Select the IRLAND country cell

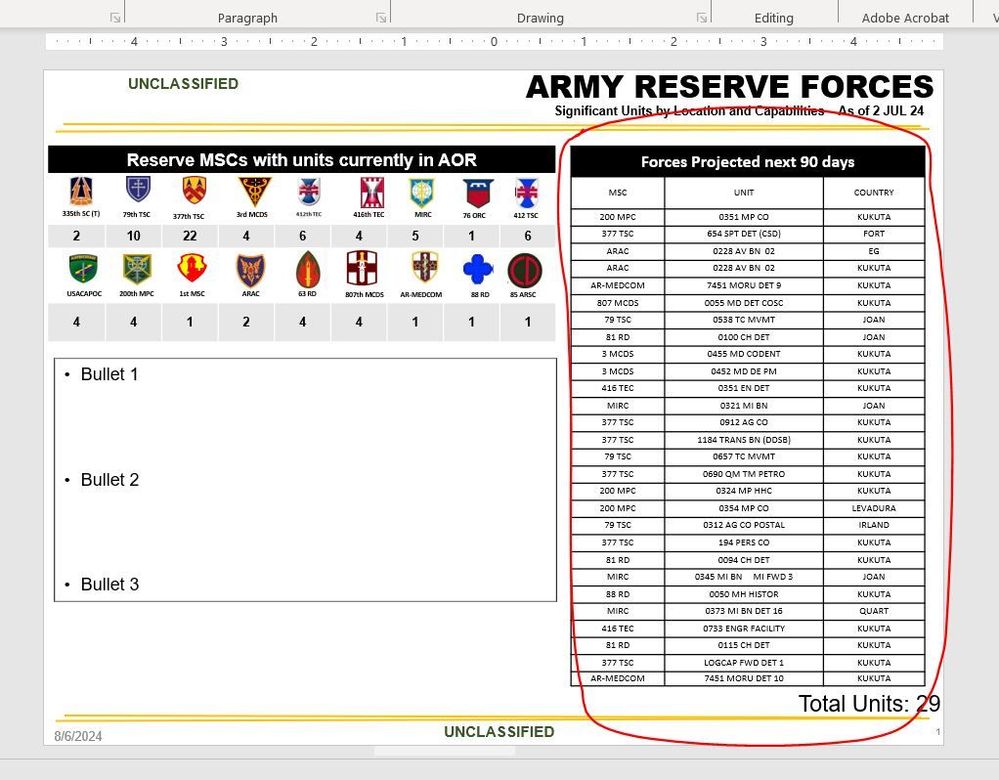point(873,525)
